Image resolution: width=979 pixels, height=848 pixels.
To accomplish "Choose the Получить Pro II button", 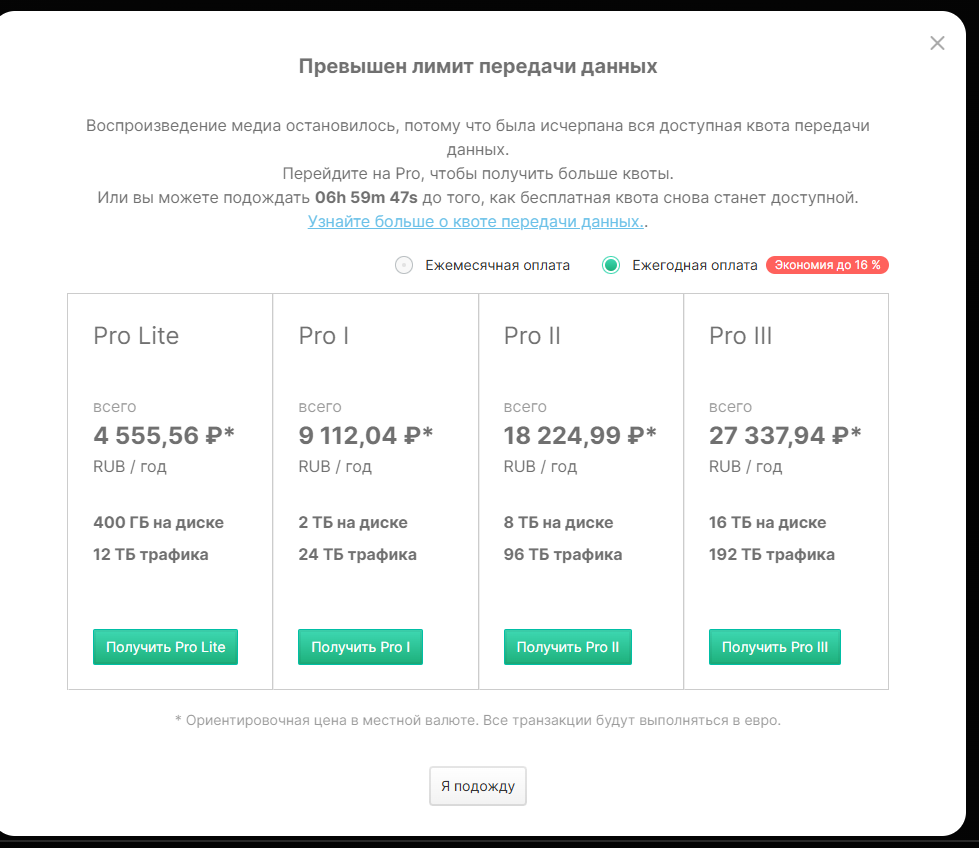I will click(x=567, y=647).
